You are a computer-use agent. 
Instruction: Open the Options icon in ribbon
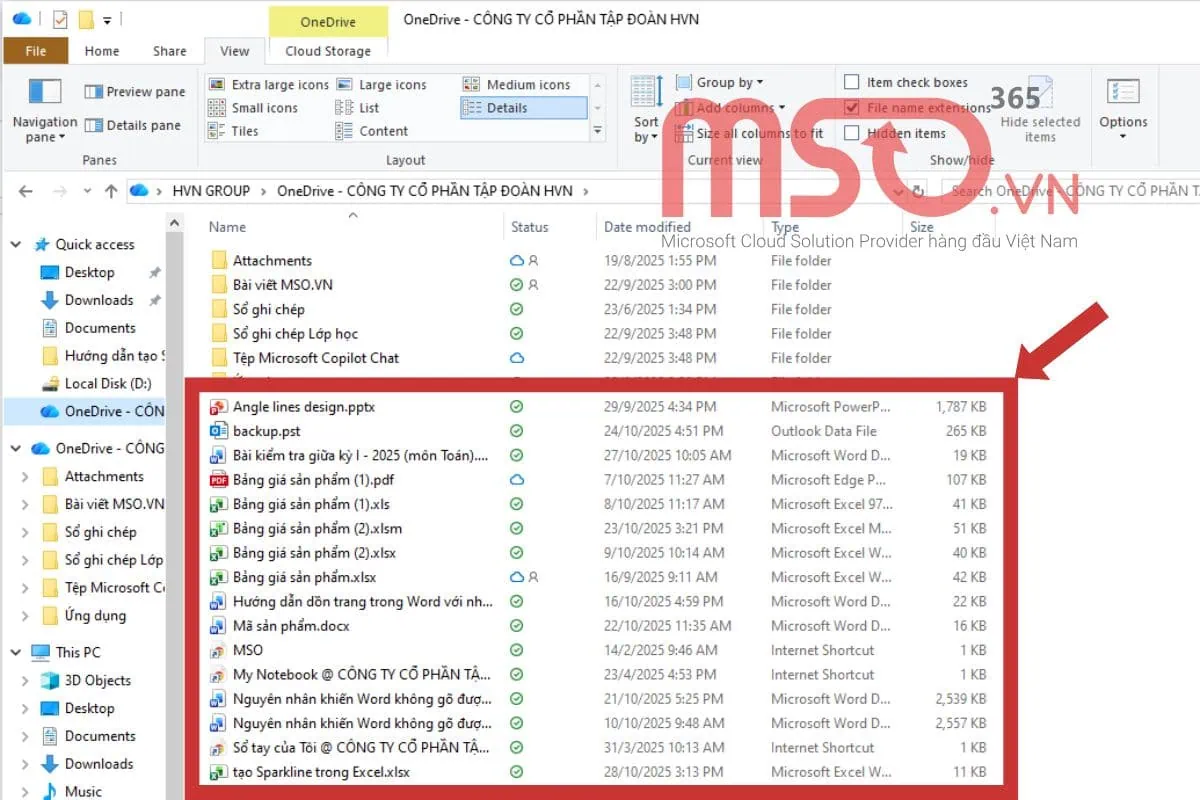[x=1123, y=93]
